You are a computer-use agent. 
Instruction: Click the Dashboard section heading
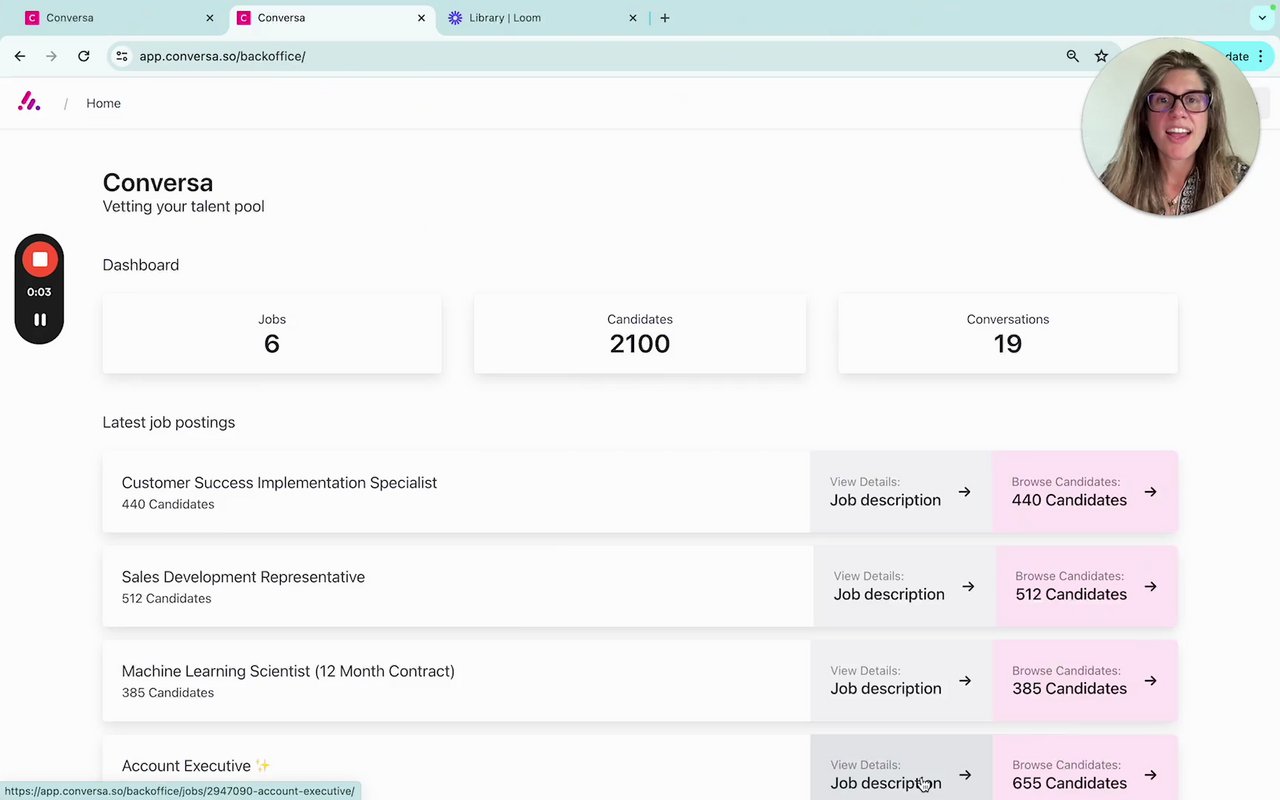coord(141,265)
